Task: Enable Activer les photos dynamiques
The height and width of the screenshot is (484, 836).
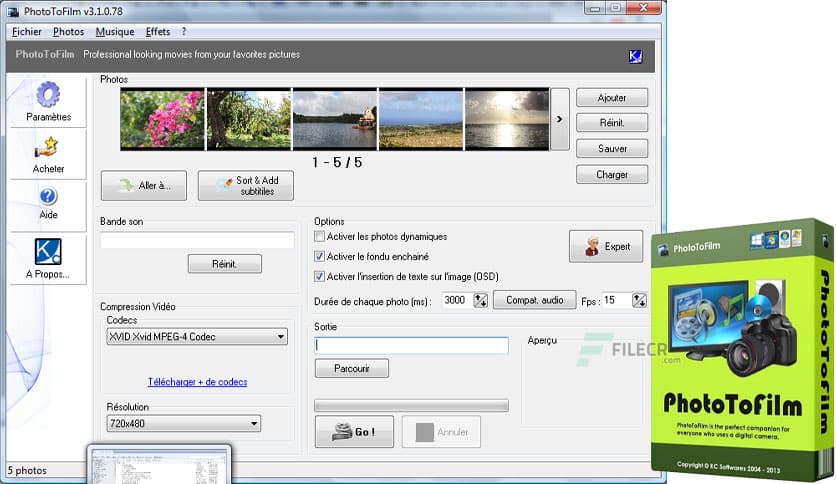Action: pyautogui.click(x=319, y=236)
